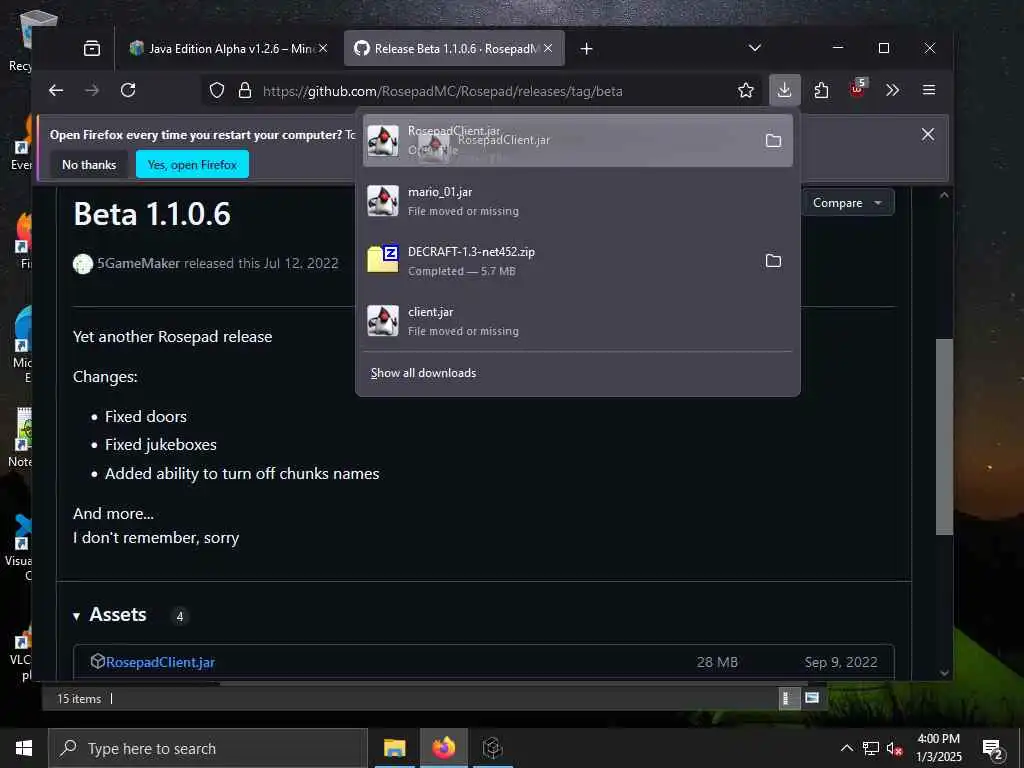Click Yes, open Firefox button
The height and width of the screenshot is (768, 1024).
pos(192,165)
